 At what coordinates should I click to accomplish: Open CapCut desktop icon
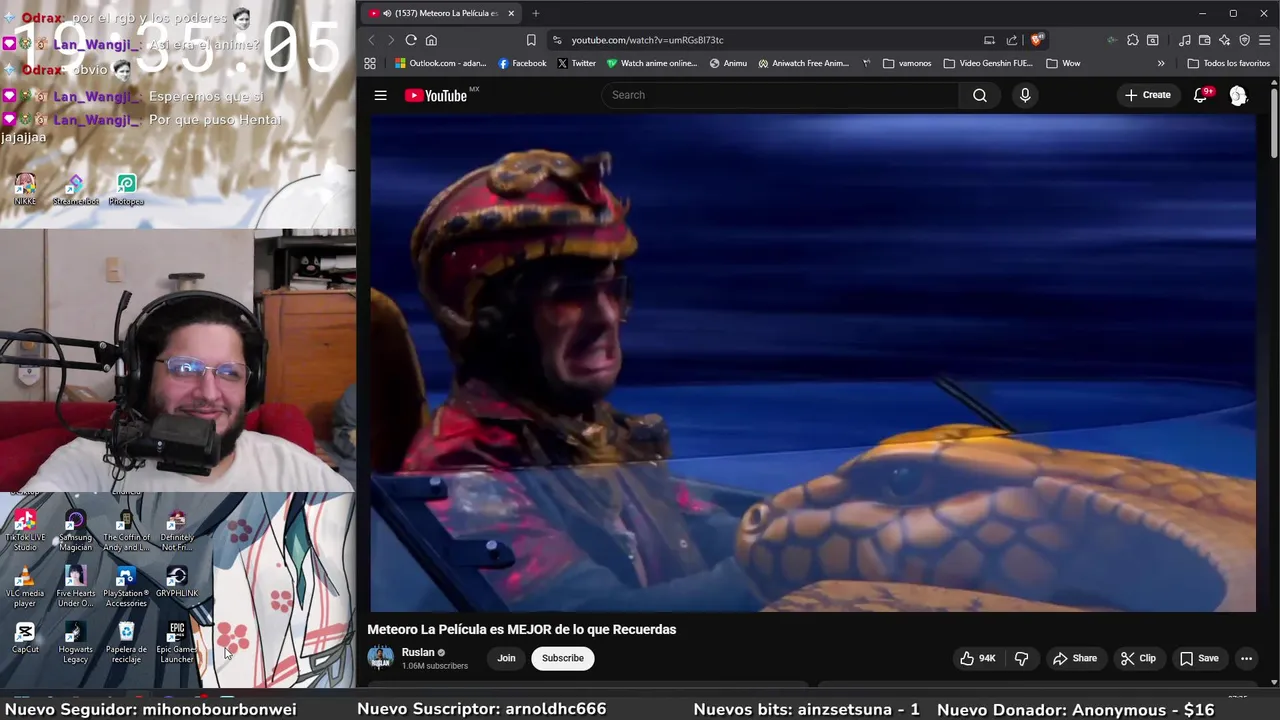point(25,638)
